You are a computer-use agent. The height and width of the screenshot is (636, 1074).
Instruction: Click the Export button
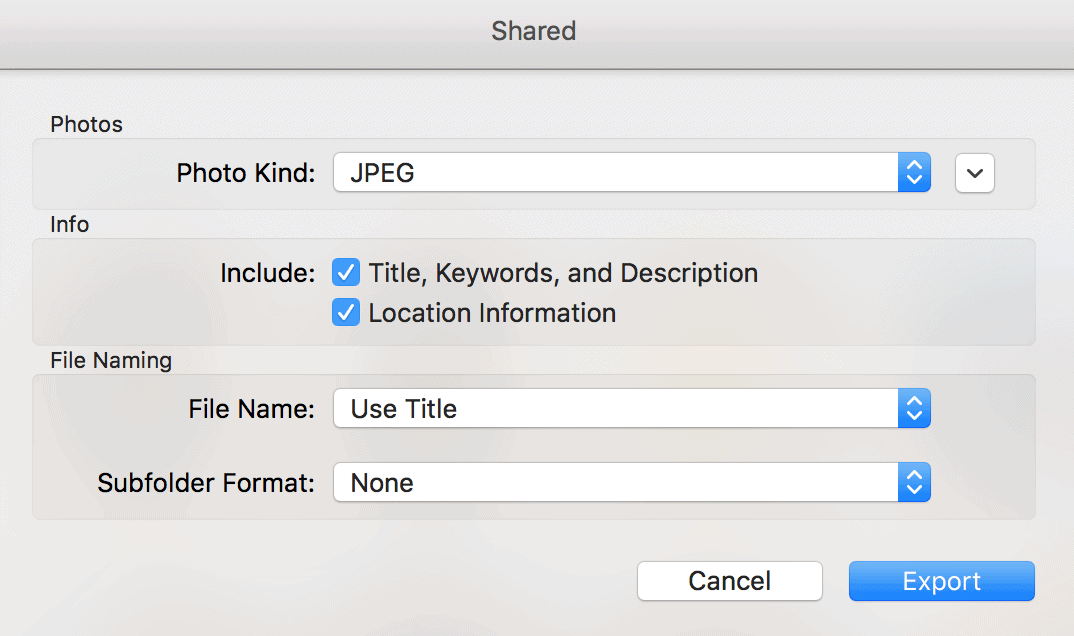pos(941,581)
